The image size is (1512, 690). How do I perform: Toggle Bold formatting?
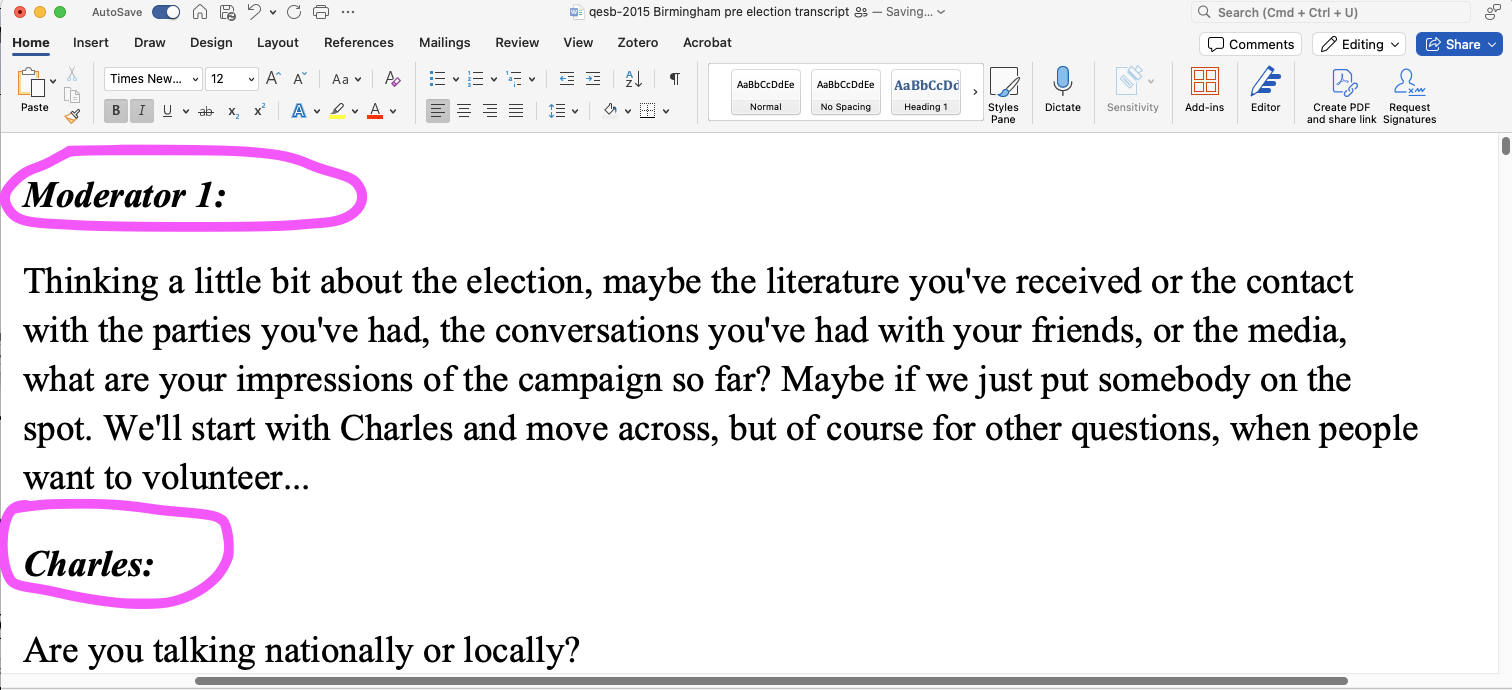pos(116,111)
